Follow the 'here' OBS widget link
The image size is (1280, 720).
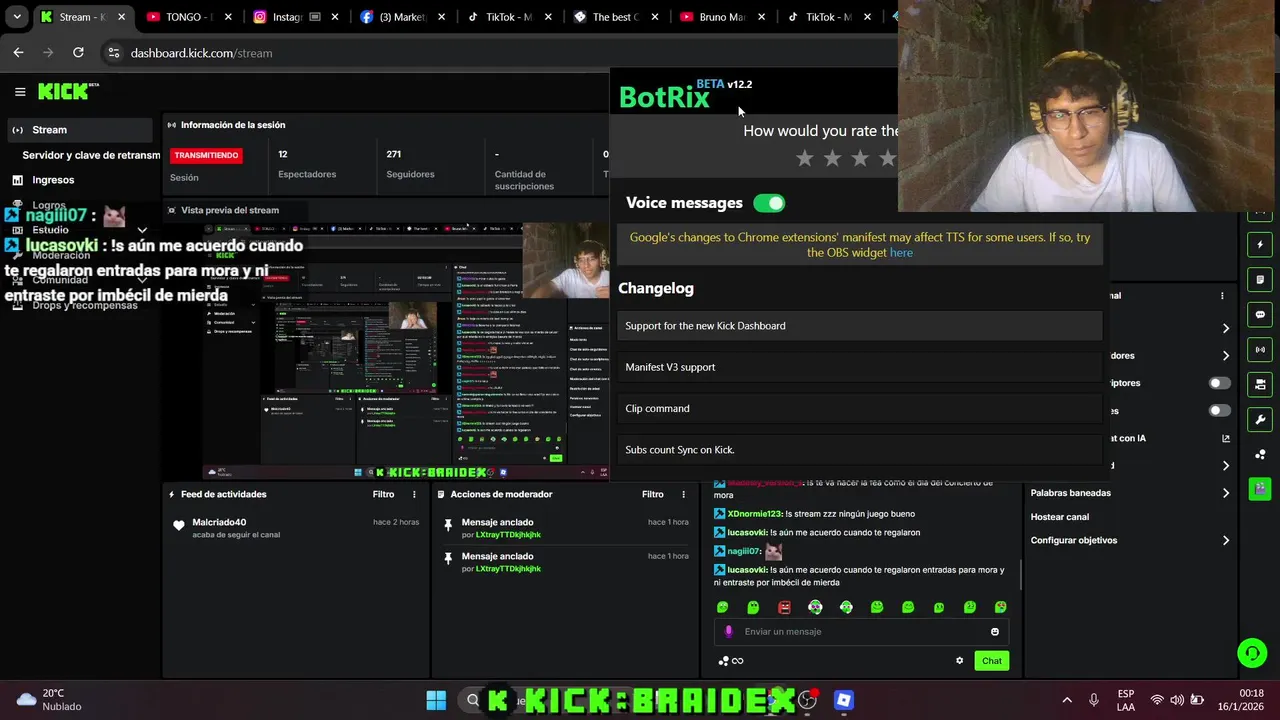click(901, 253)
